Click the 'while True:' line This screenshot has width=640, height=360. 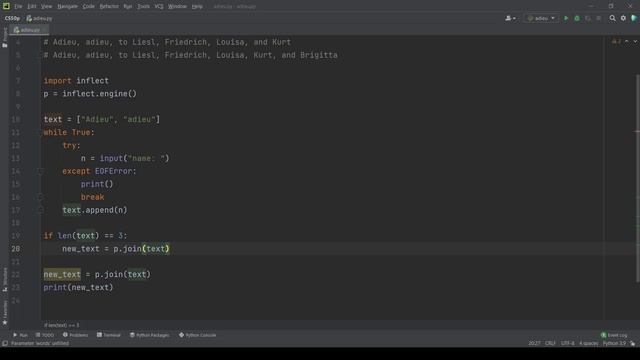pos(69,132)
